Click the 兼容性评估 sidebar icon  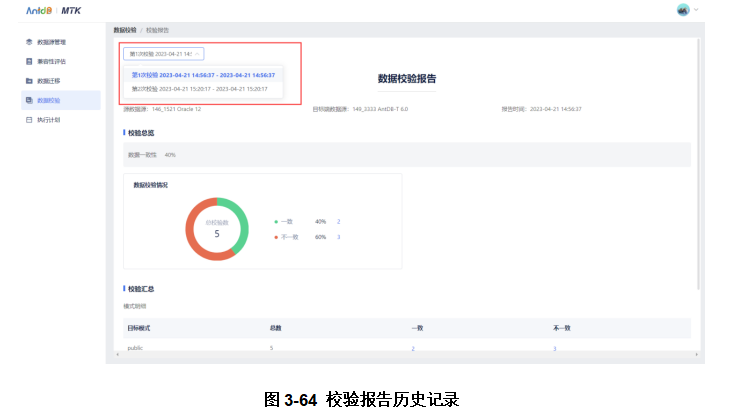pos(29,61)
